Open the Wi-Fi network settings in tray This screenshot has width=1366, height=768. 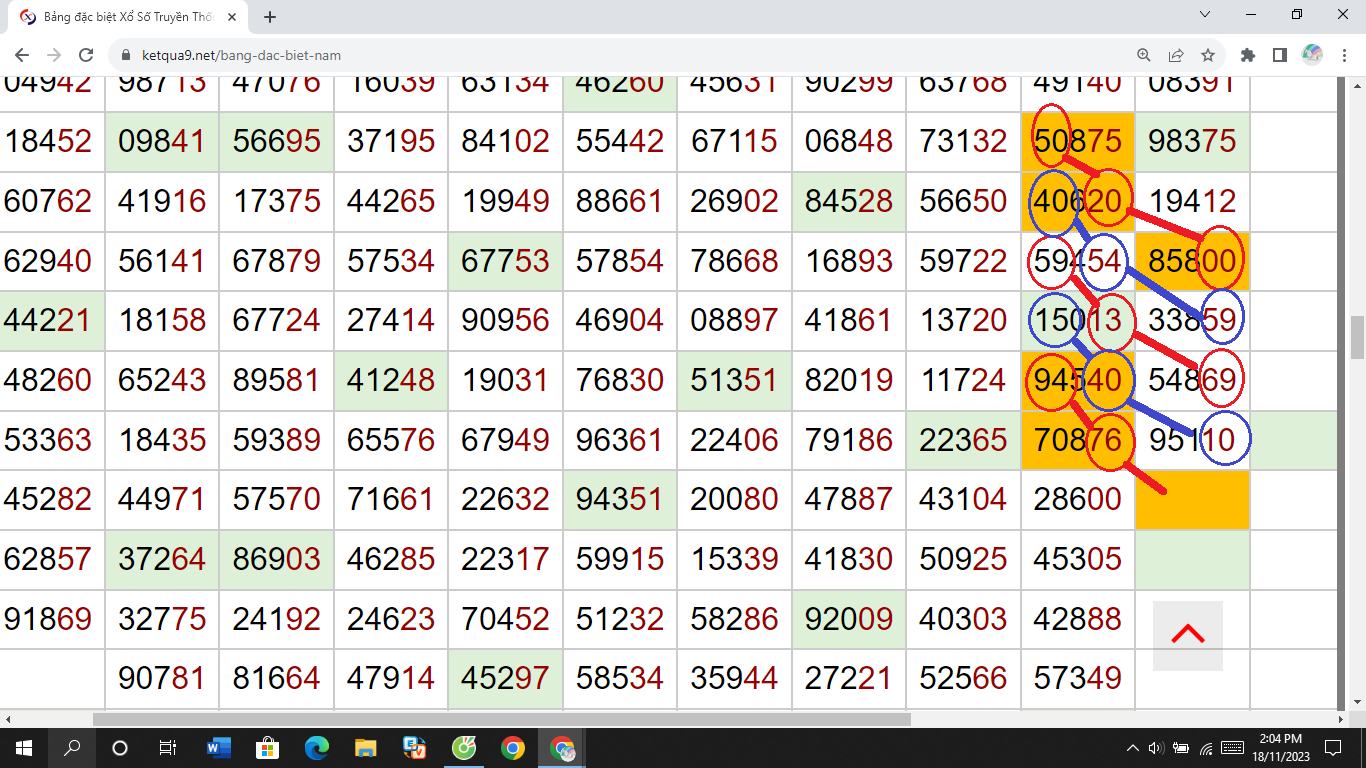click(x=1206, y=748)
